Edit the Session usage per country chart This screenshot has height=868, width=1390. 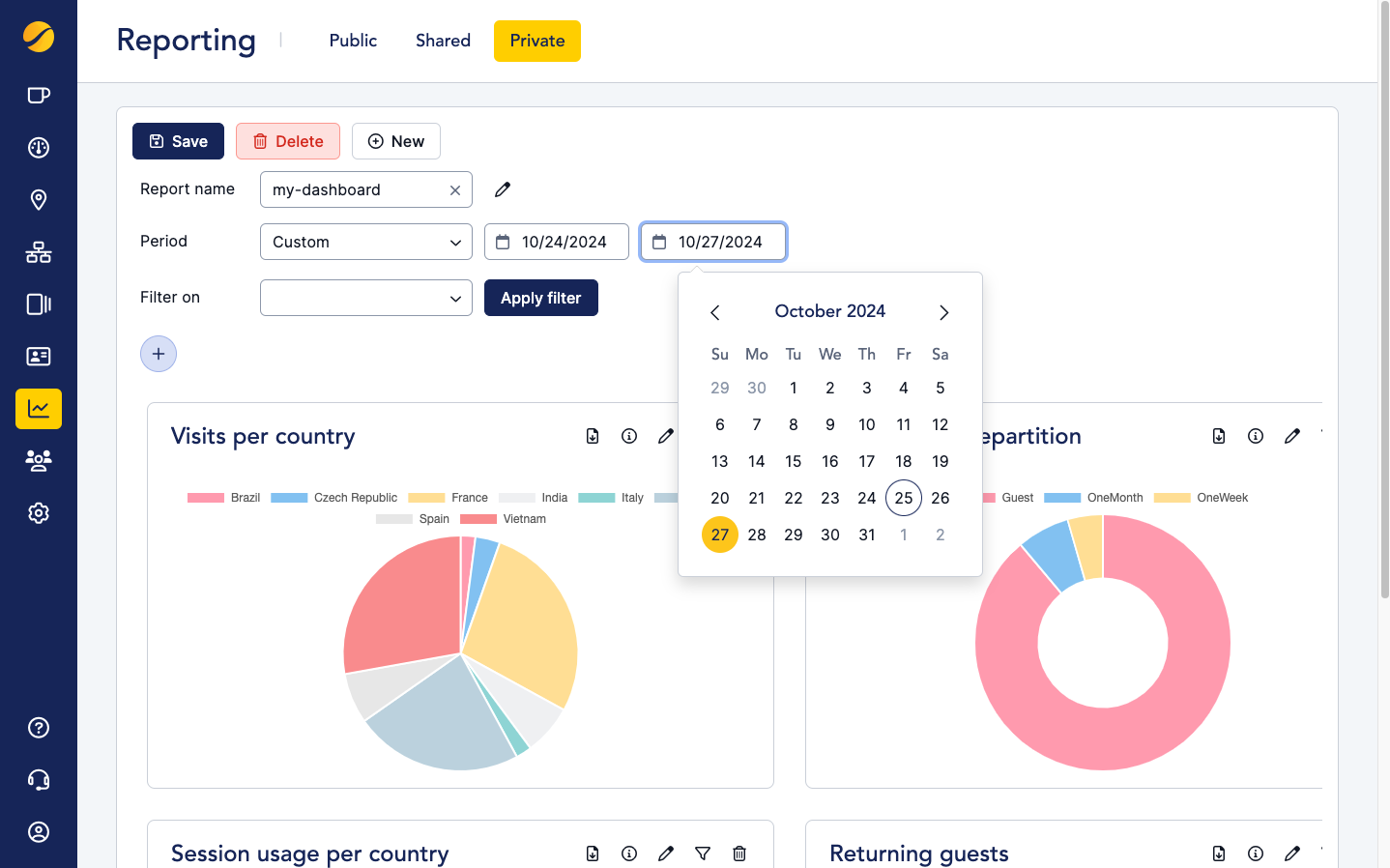(x=665, y=854)
